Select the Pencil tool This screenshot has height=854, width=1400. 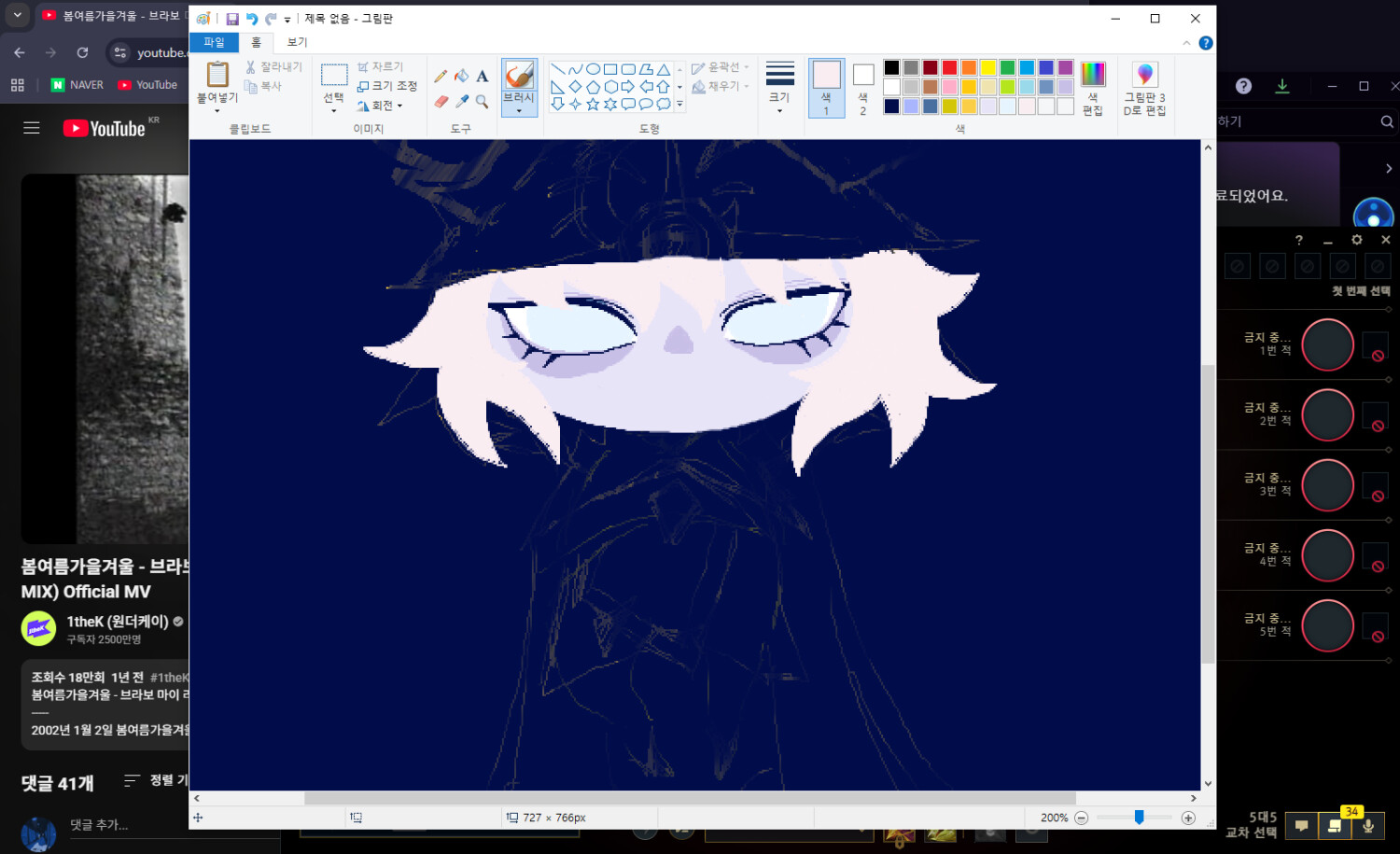[x=441, y=76]
